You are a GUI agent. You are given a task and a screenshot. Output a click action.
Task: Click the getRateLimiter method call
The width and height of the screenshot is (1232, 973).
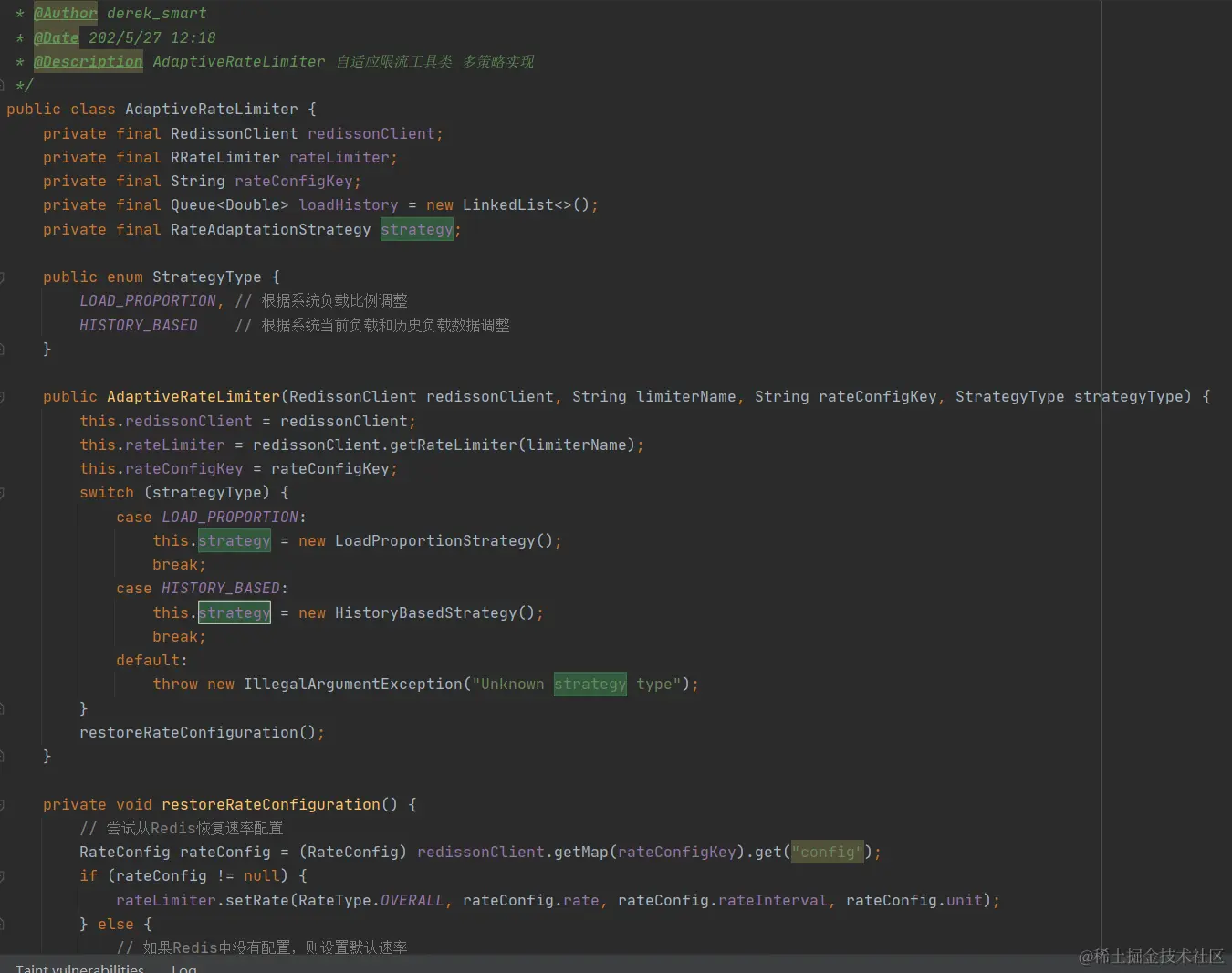454,445
